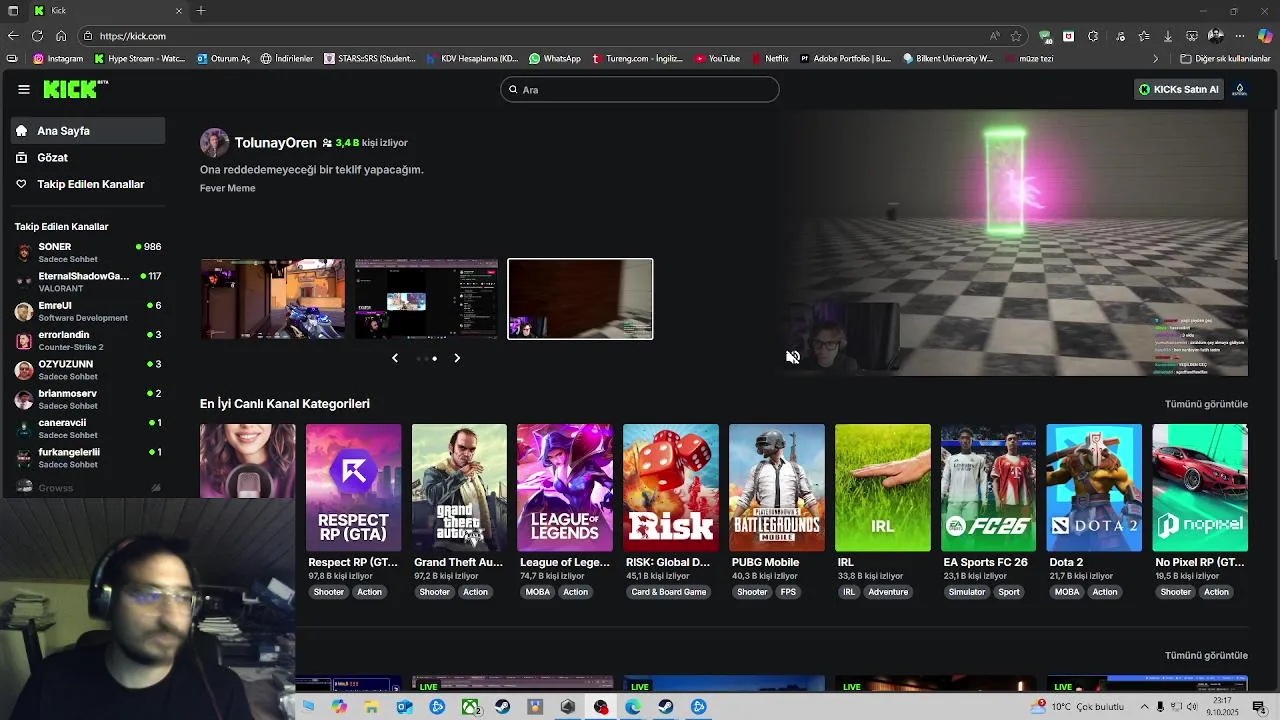Open the Edge profile picture

1216,36
